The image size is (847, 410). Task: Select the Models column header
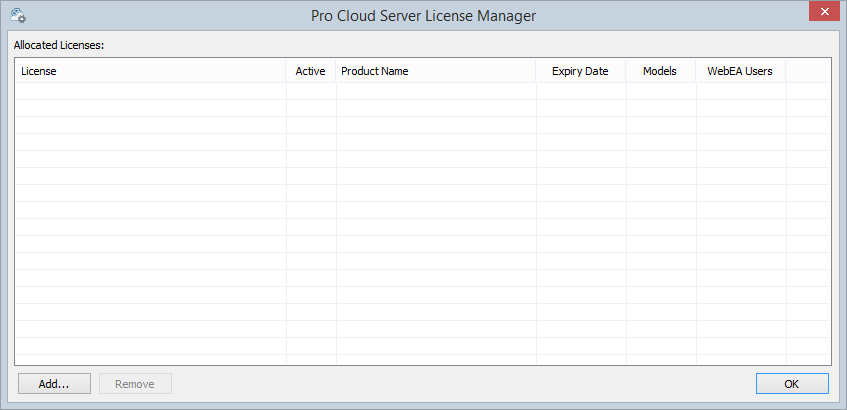[x=660, y=71]
